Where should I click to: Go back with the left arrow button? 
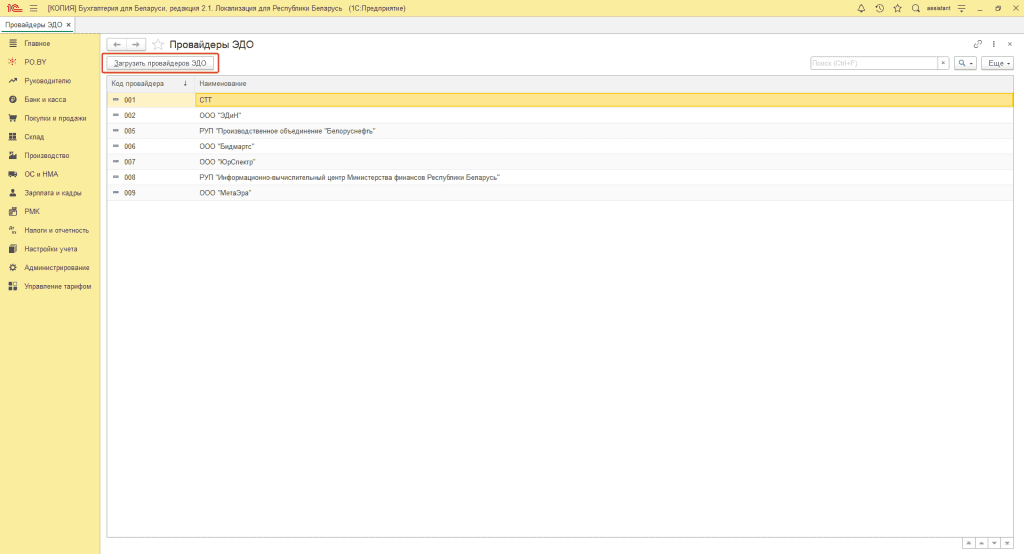[117, 45]
